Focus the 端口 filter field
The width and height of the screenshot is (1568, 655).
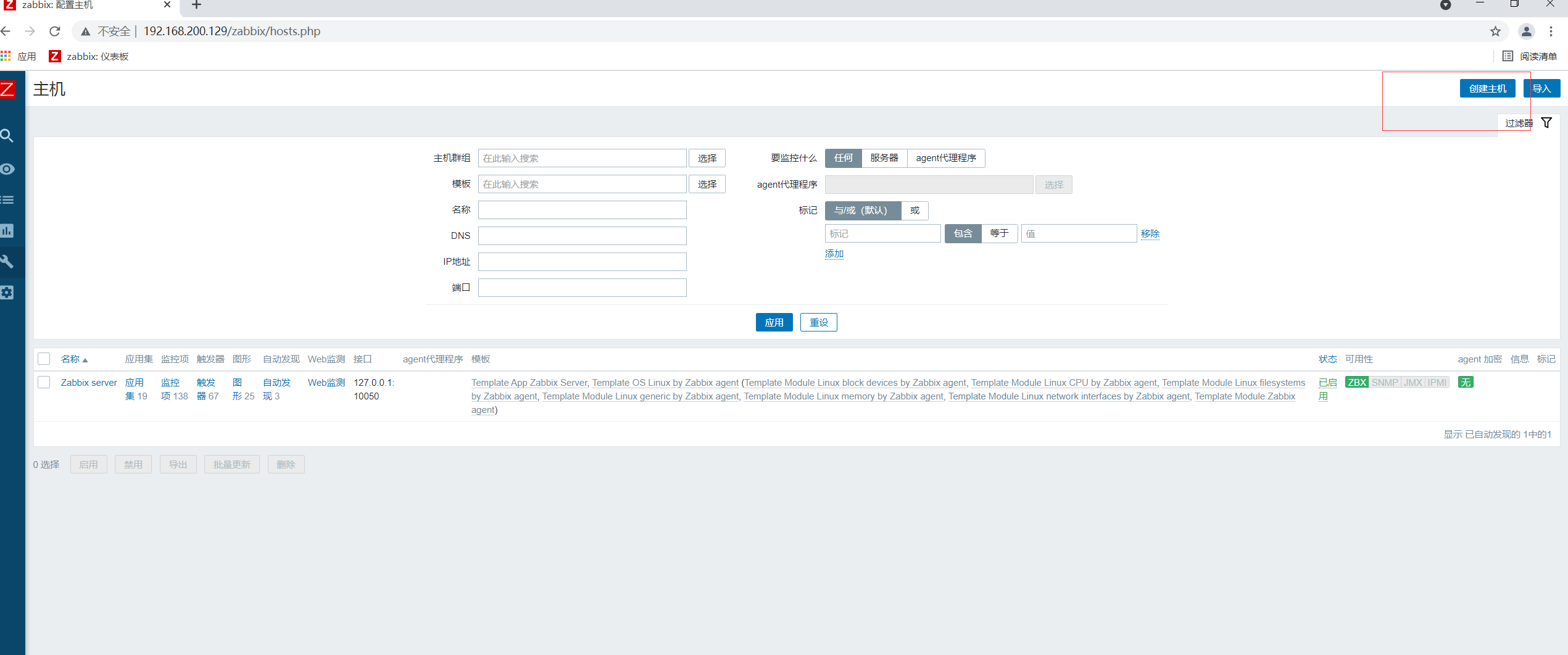[x=582, y=288]
